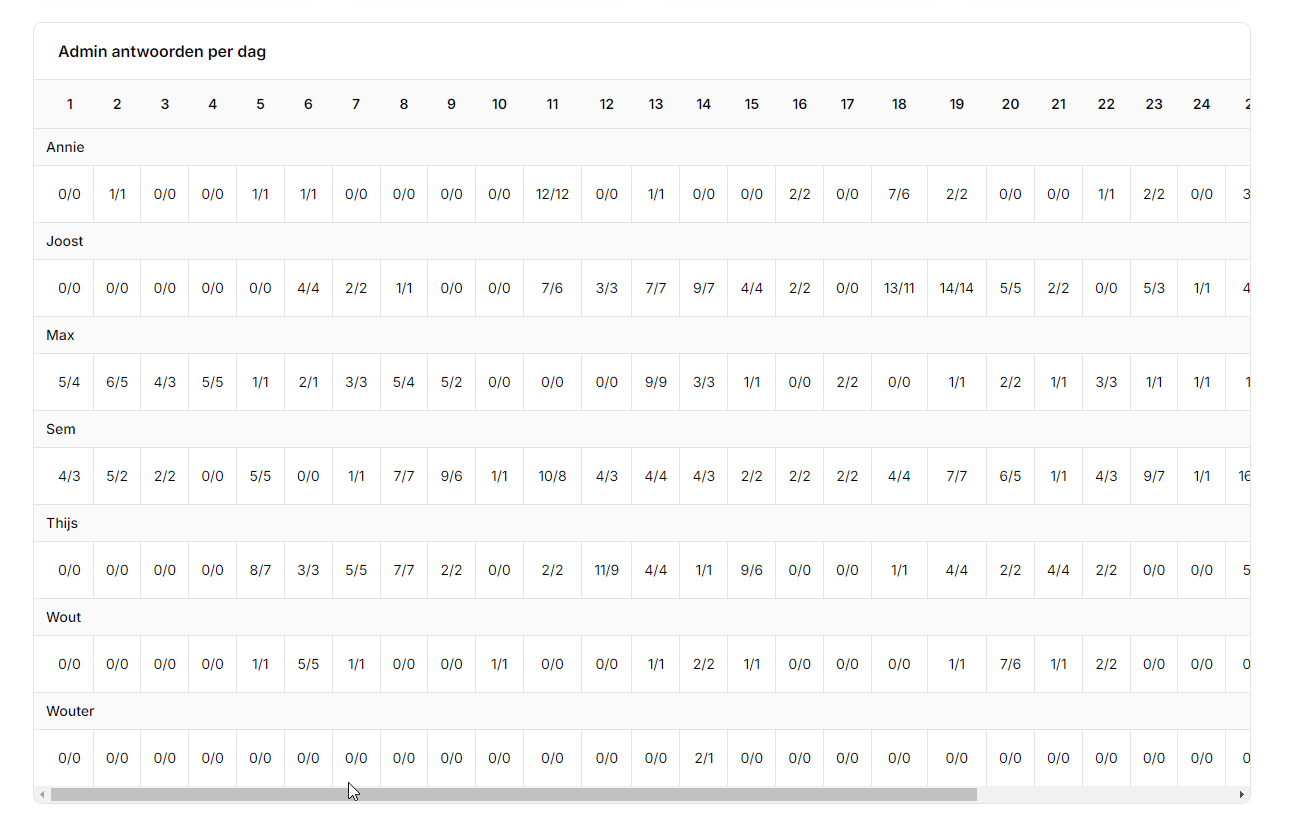Viewport: 1291px width, 818px height.
Task: Select the Annie row label
Action: (65, 147)
